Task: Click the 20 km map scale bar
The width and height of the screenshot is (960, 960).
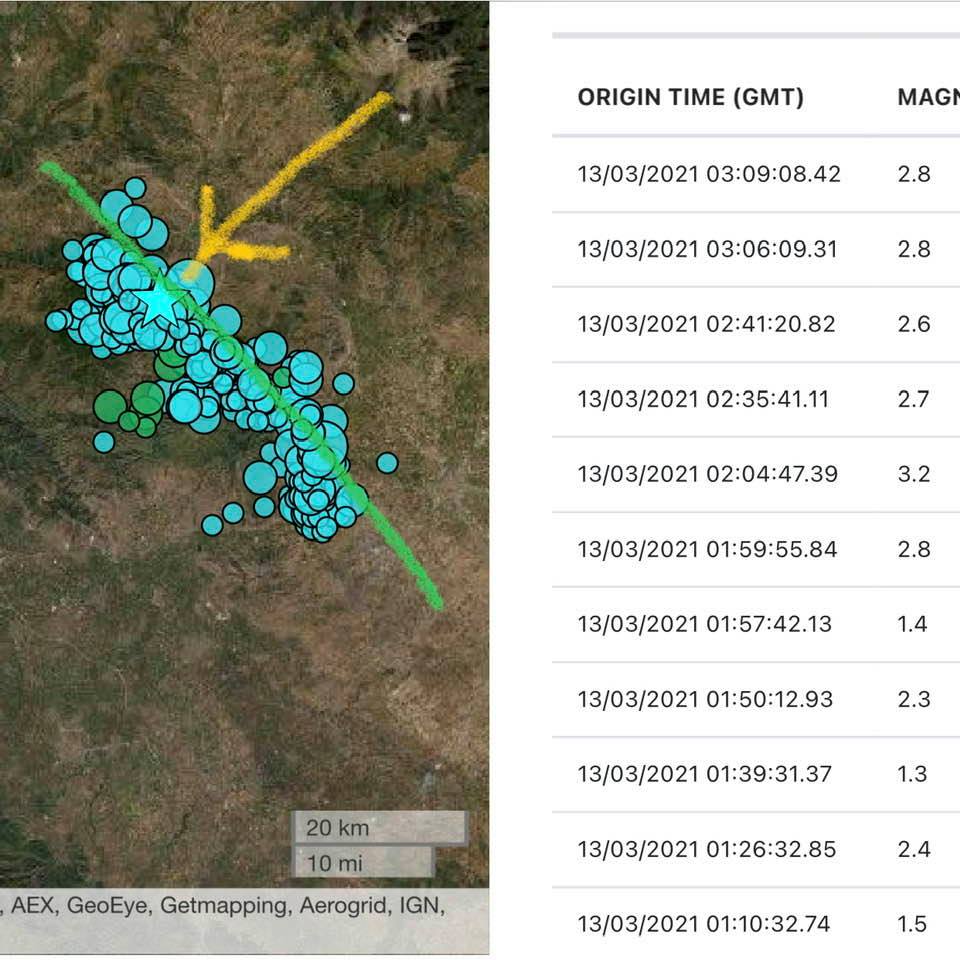Action: pyautogui.click(x=378, y=828)
